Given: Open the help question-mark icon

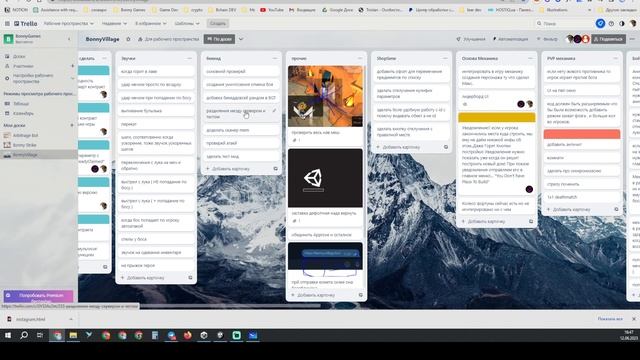Looking at the screenshot, I should (x=611, y=24).
